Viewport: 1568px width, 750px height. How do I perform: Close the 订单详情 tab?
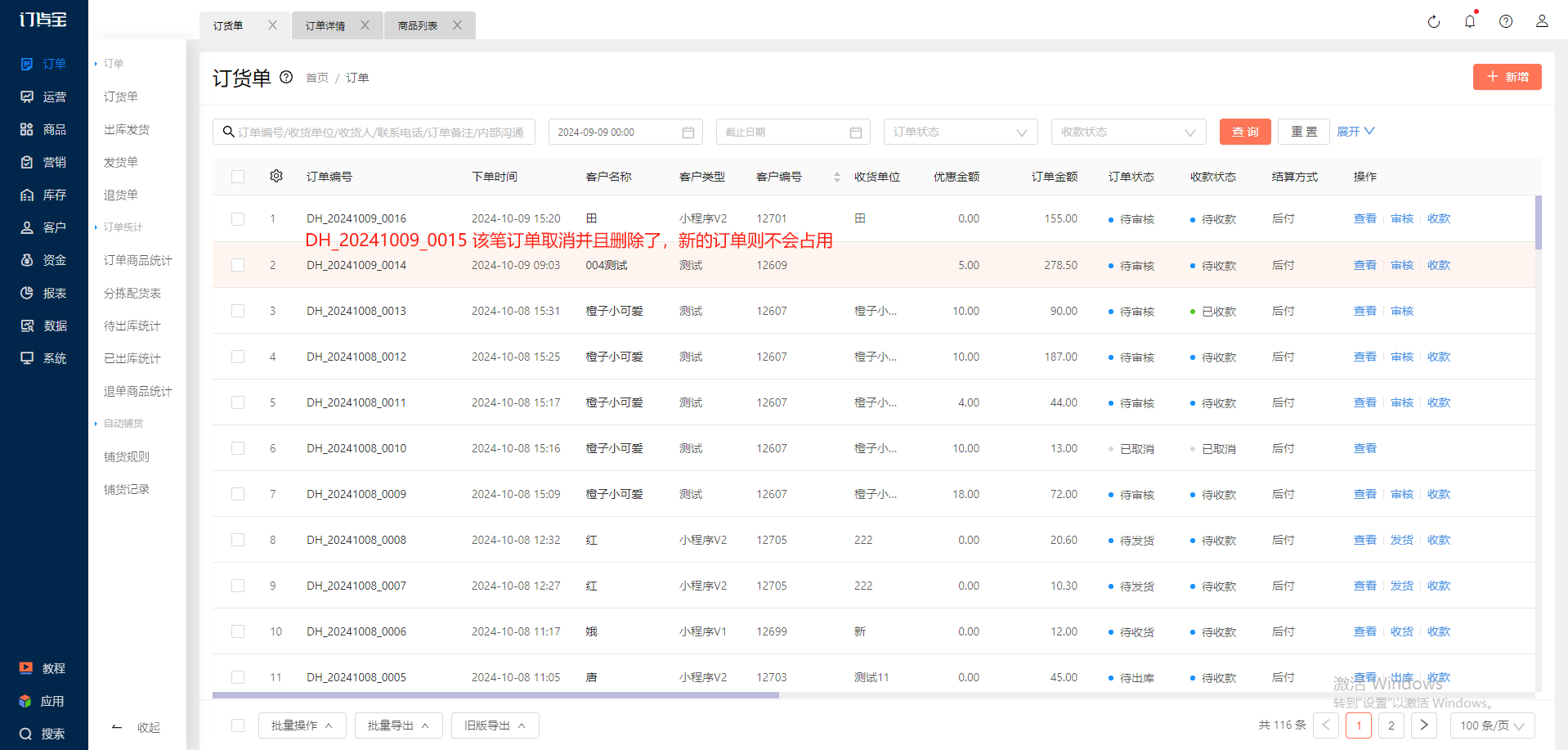[365, 25]
